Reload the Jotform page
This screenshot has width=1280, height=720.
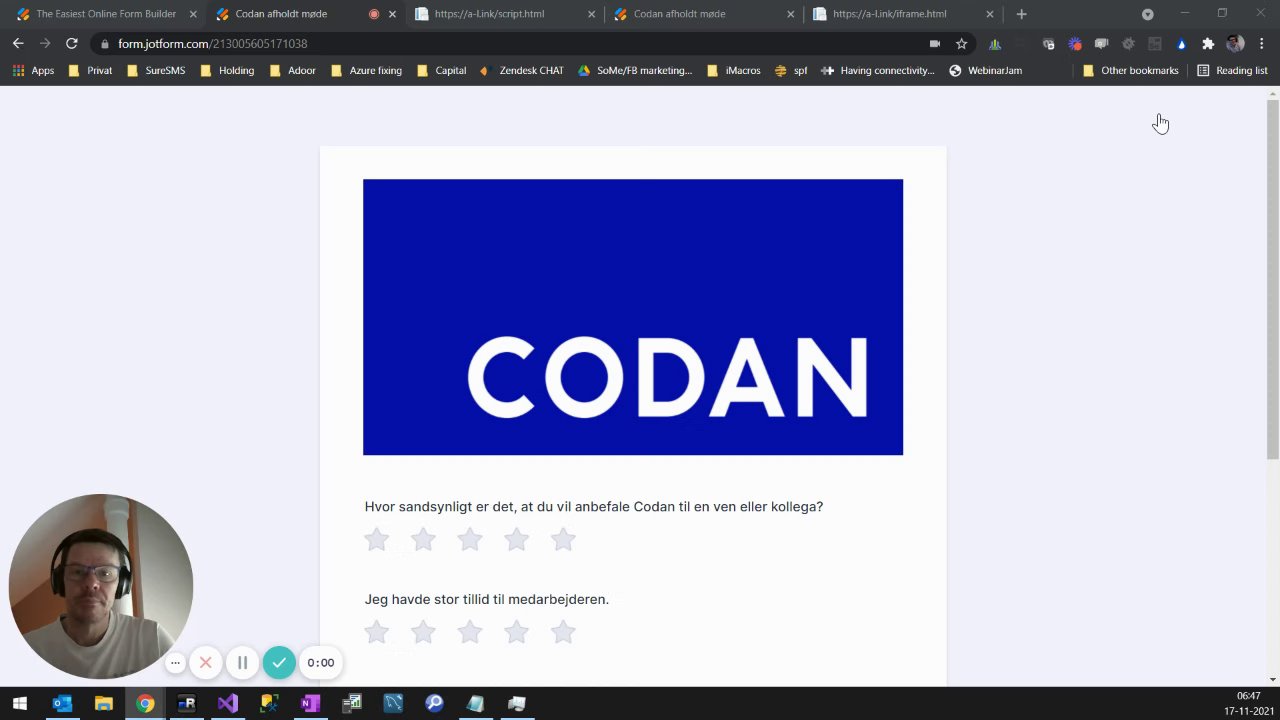71,43
